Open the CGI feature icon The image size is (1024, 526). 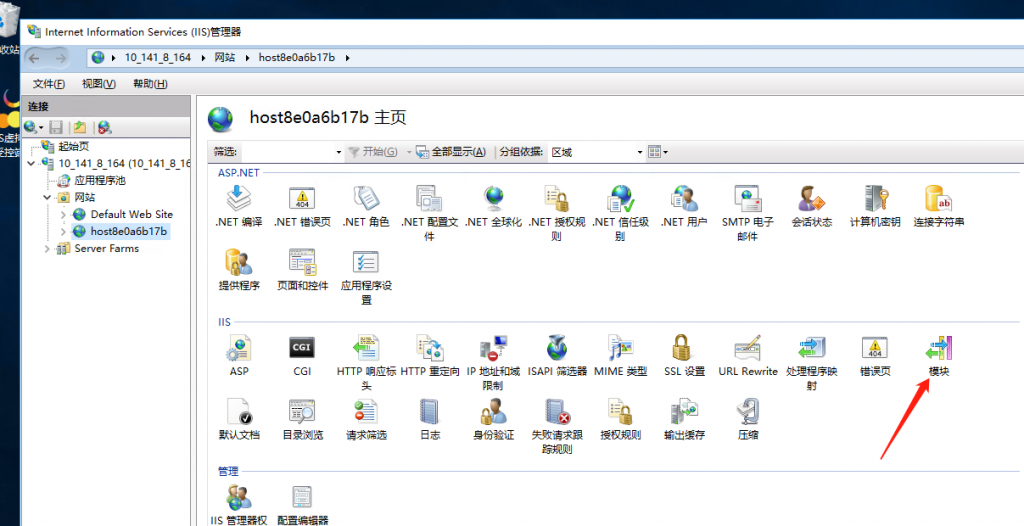(302, 356)
